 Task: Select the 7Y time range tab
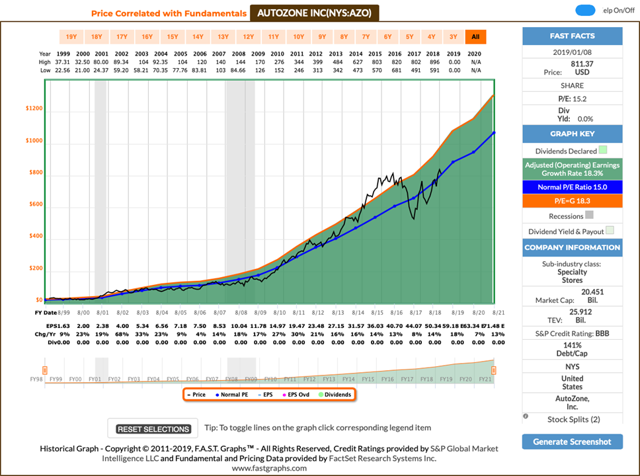coord(366,37)
